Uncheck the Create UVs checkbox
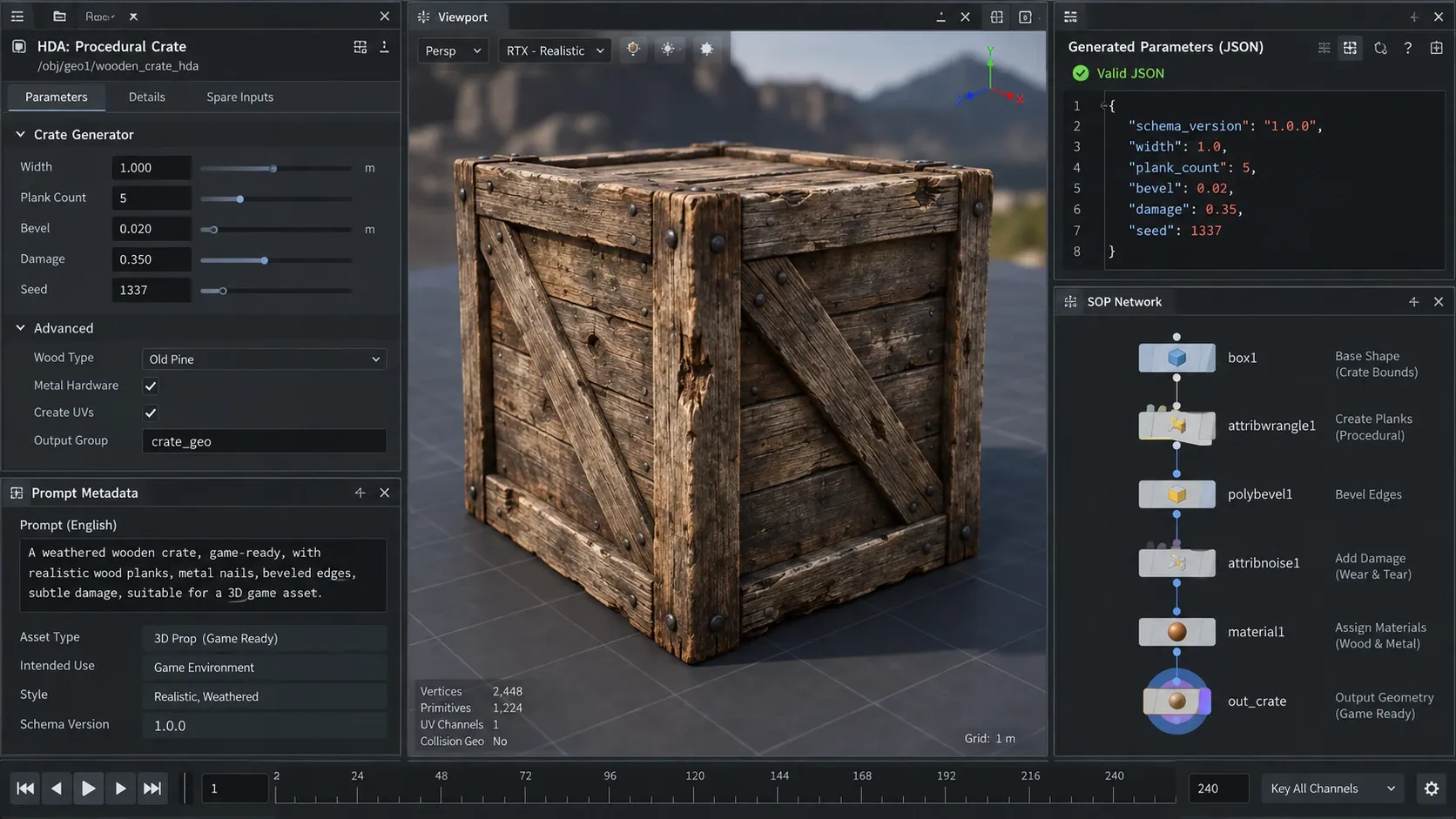 pos(151,413)
